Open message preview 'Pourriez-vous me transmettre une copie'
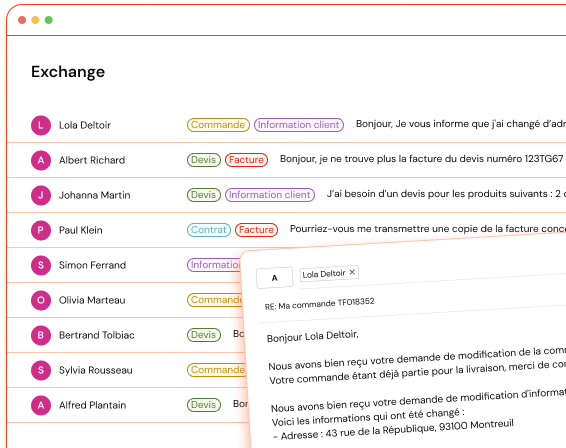Screen dimensions: 566x448 point(428,229)
